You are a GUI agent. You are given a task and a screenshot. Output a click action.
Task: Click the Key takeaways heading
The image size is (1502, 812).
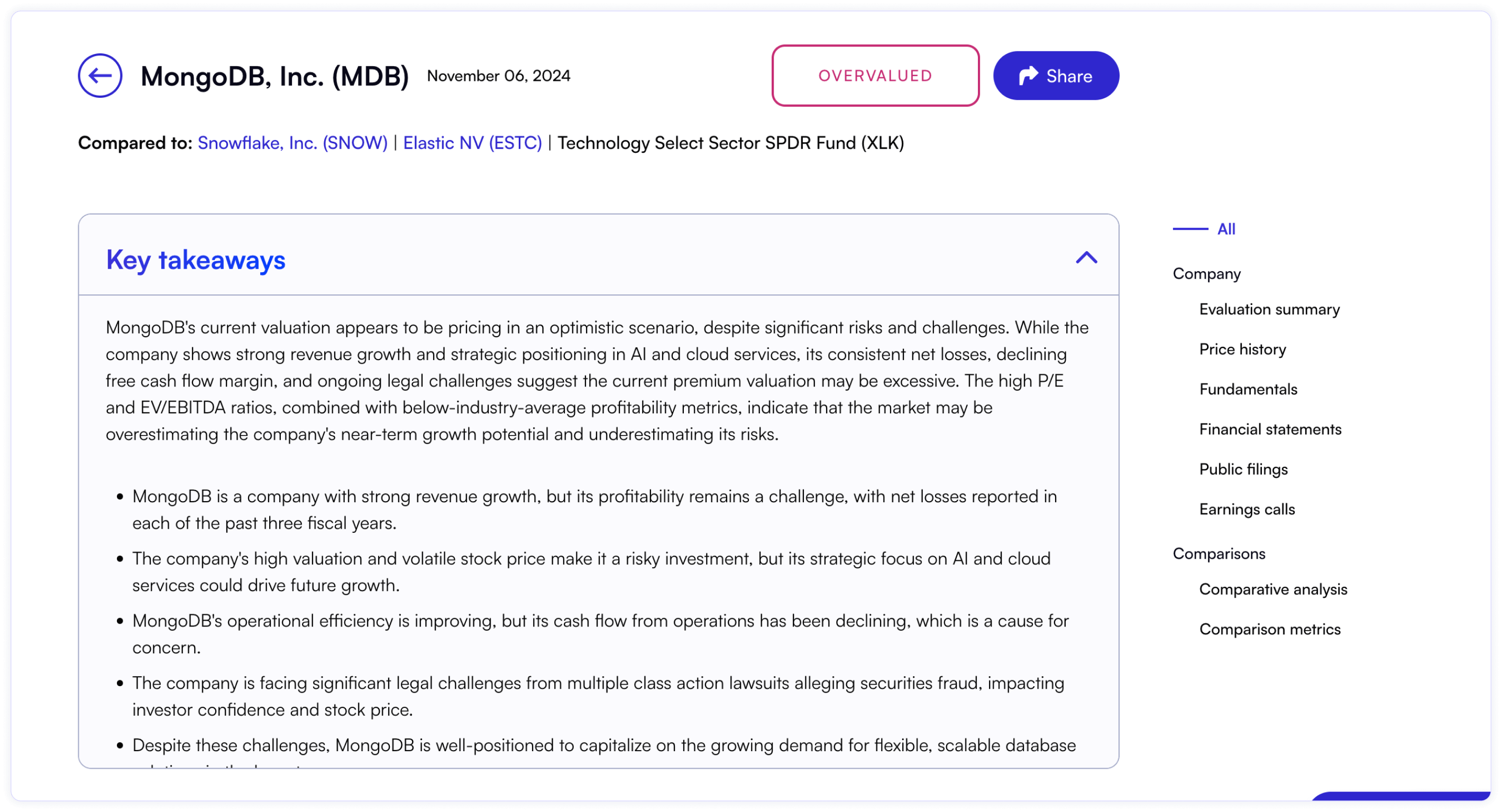pos(195,260)
